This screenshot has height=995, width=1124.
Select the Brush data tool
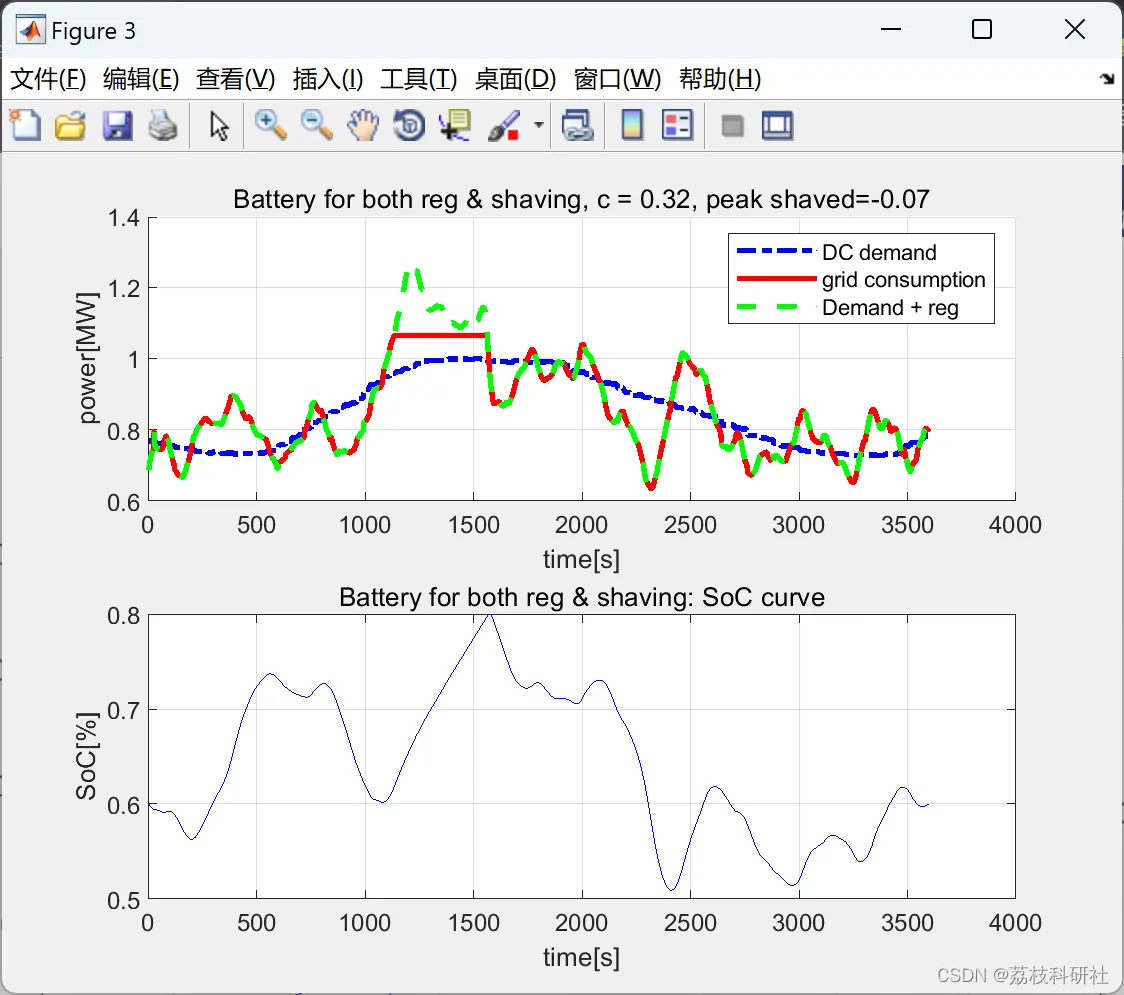[504, 125]
